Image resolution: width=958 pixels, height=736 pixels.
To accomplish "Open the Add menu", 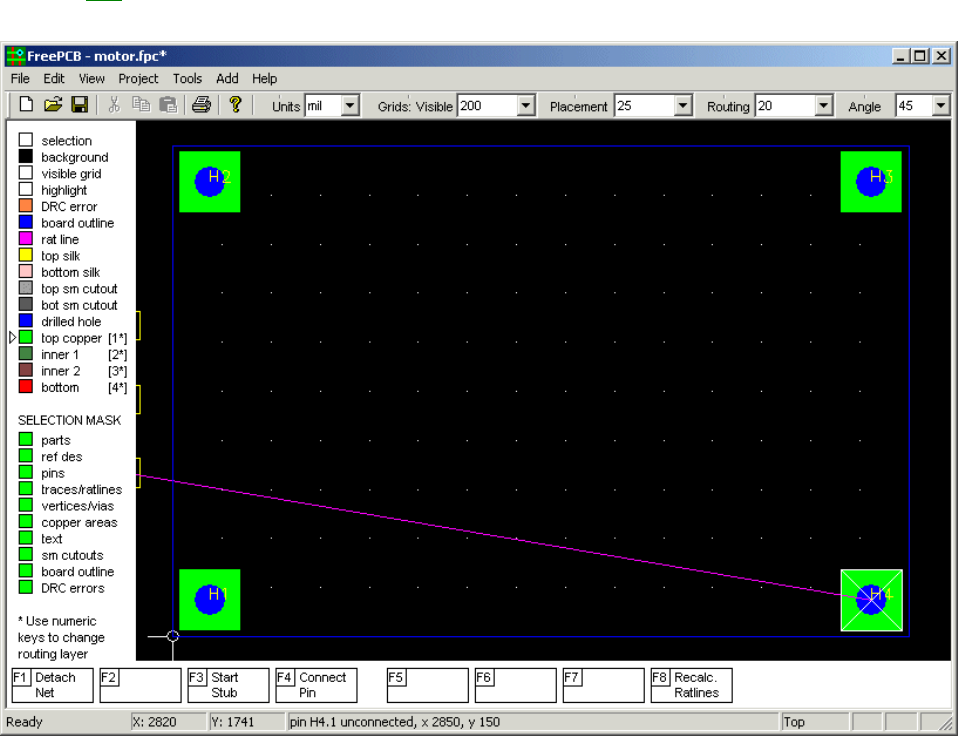I will 227,79.
